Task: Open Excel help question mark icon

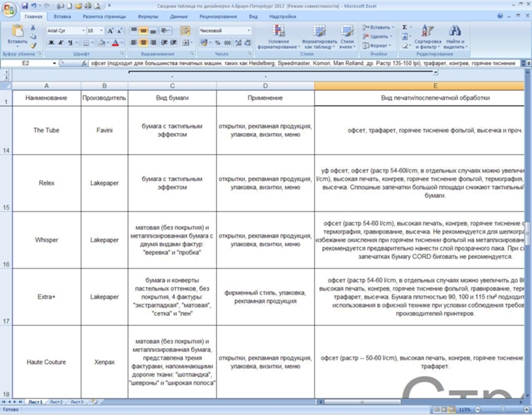Action: (x=500, y=16)
